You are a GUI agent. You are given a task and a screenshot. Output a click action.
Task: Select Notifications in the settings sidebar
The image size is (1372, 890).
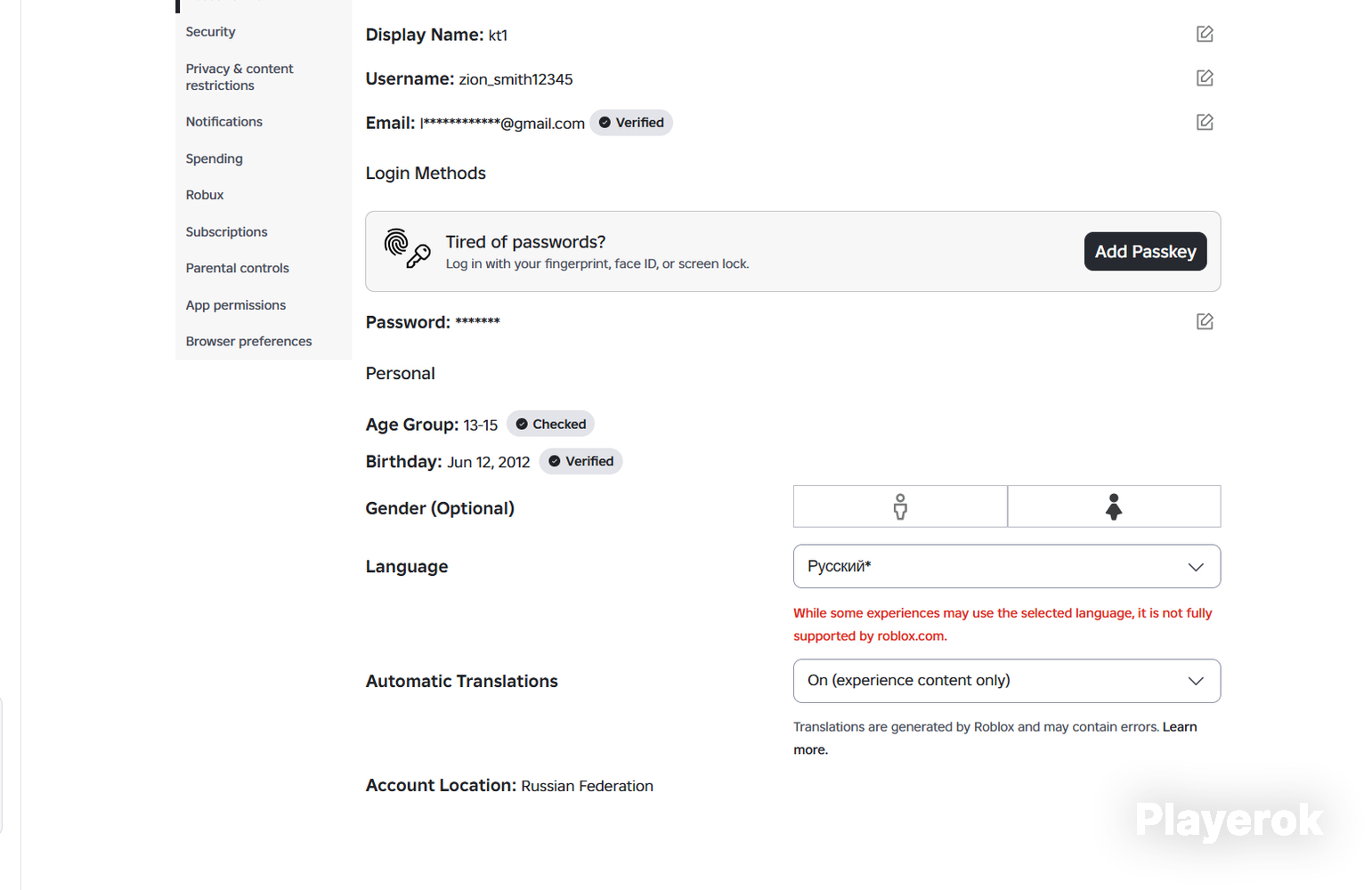[223, 122]
